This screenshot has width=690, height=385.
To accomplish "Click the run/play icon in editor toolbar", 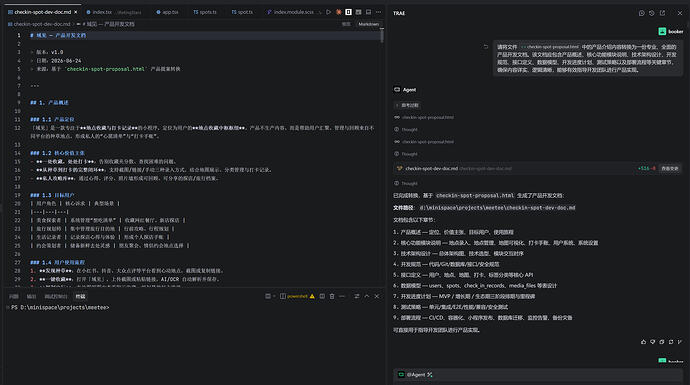I will (328, 12).
